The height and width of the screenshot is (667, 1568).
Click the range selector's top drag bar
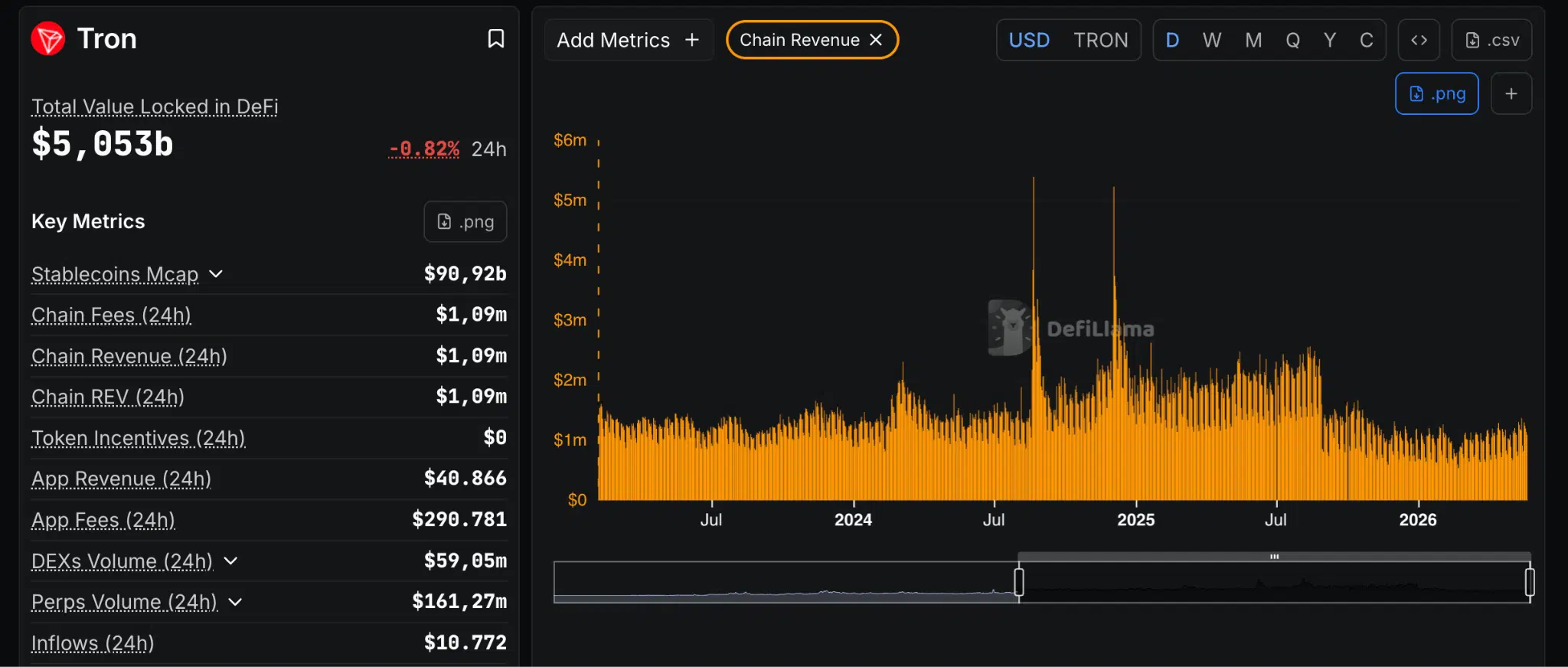click(1274, 557)
